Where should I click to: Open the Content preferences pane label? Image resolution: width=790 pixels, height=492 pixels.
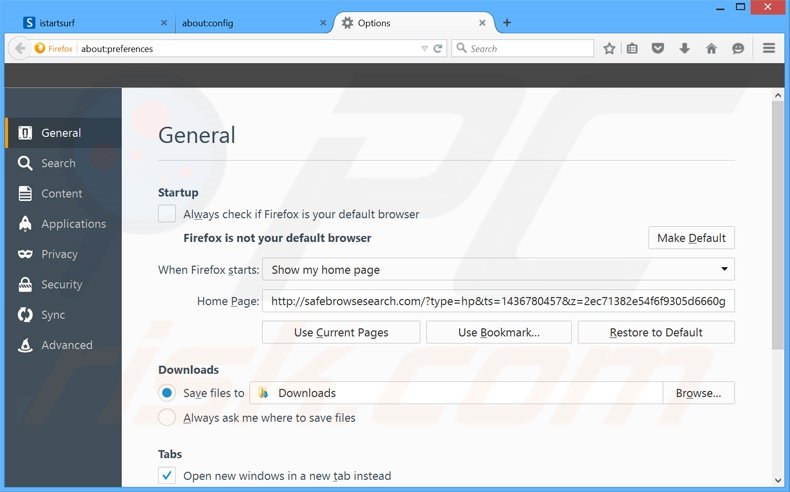click(x=61, y=193)
